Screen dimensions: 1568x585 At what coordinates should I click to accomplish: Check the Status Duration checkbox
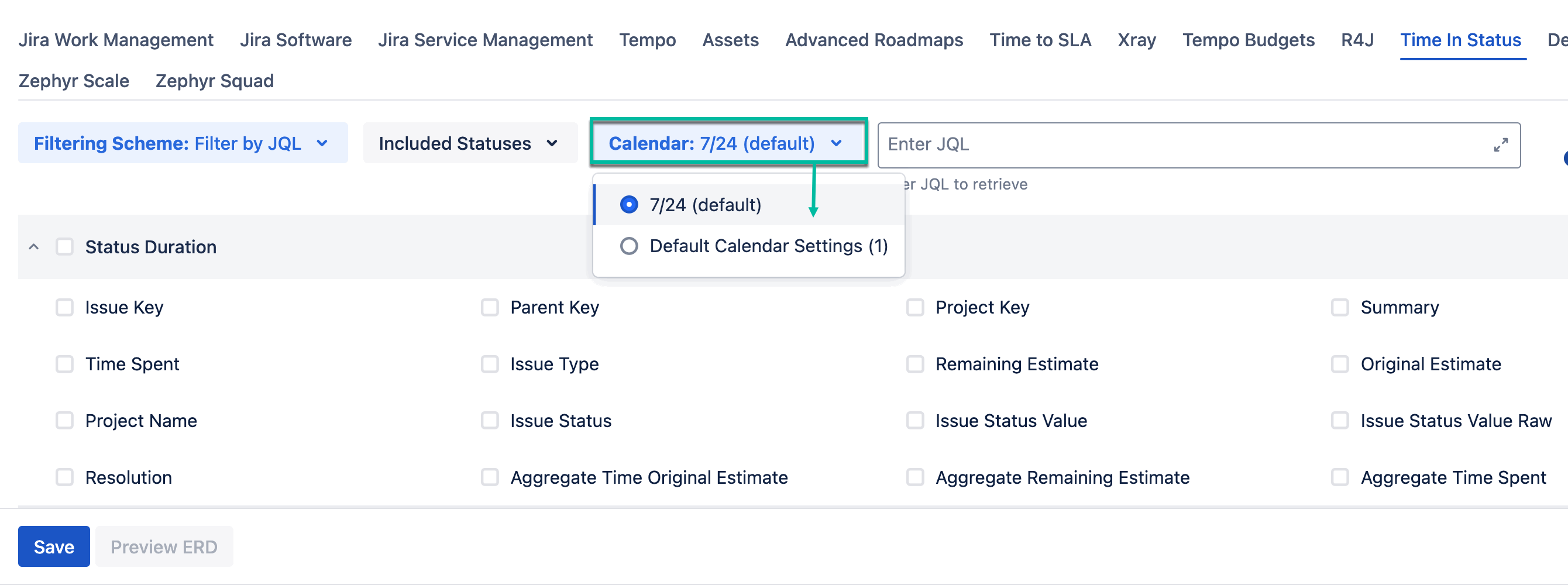click(x=64, y=247)
